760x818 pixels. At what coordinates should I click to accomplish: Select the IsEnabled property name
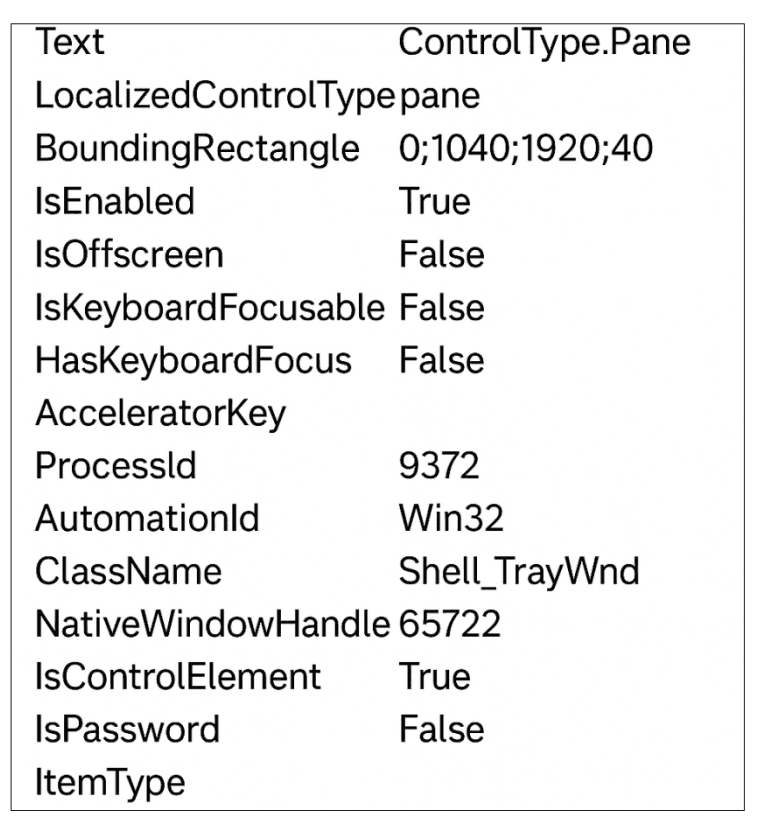point(114,202)
